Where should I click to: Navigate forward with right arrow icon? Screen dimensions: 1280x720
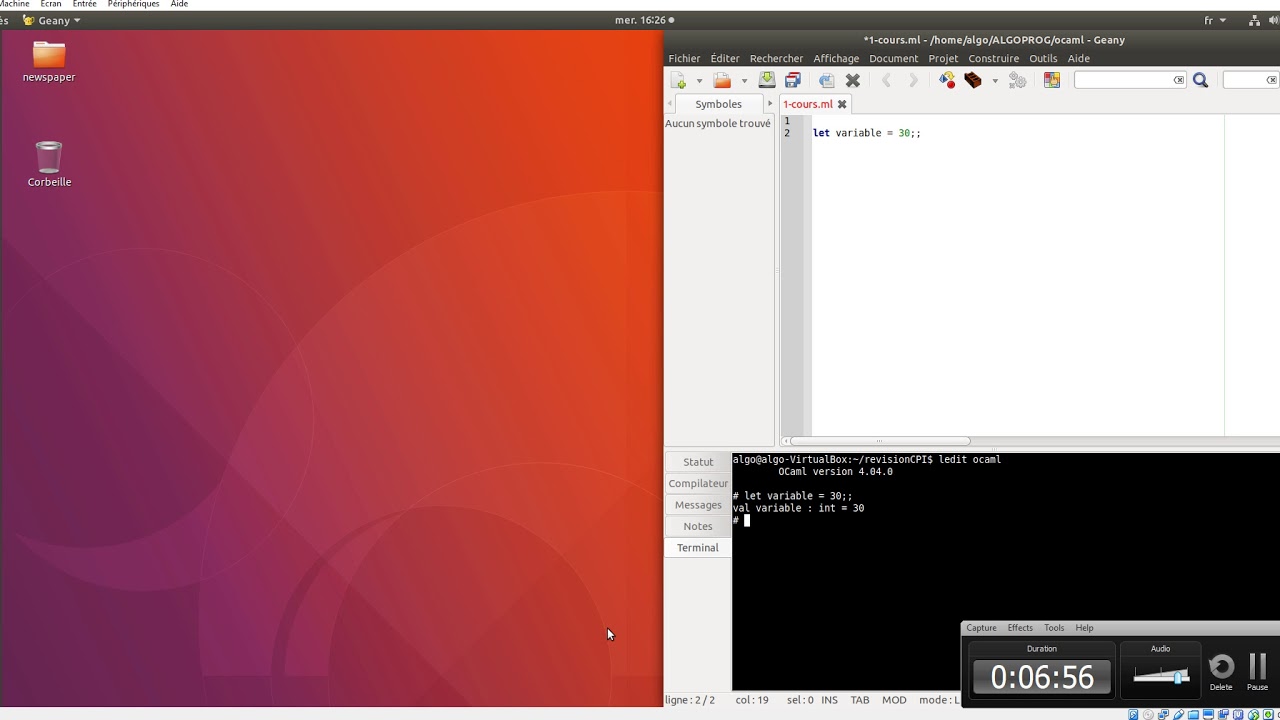click(x=912, y=81)
